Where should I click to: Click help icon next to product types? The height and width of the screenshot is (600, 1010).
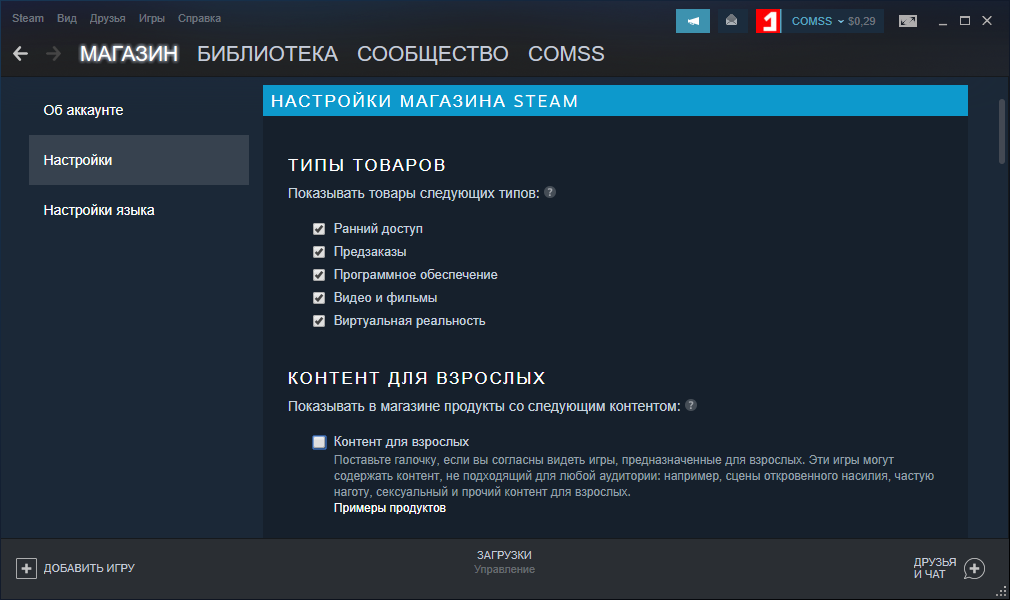pos(549,192)
